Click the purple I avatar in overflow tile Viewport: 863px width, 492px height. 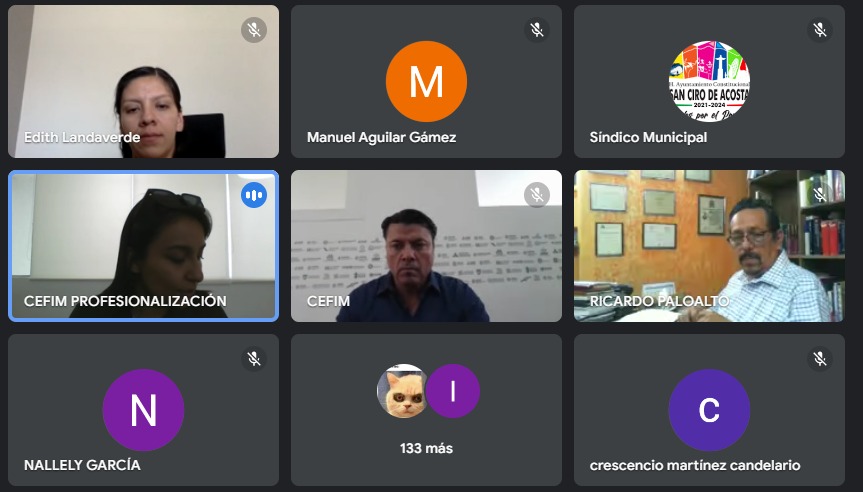click(453, 391)
